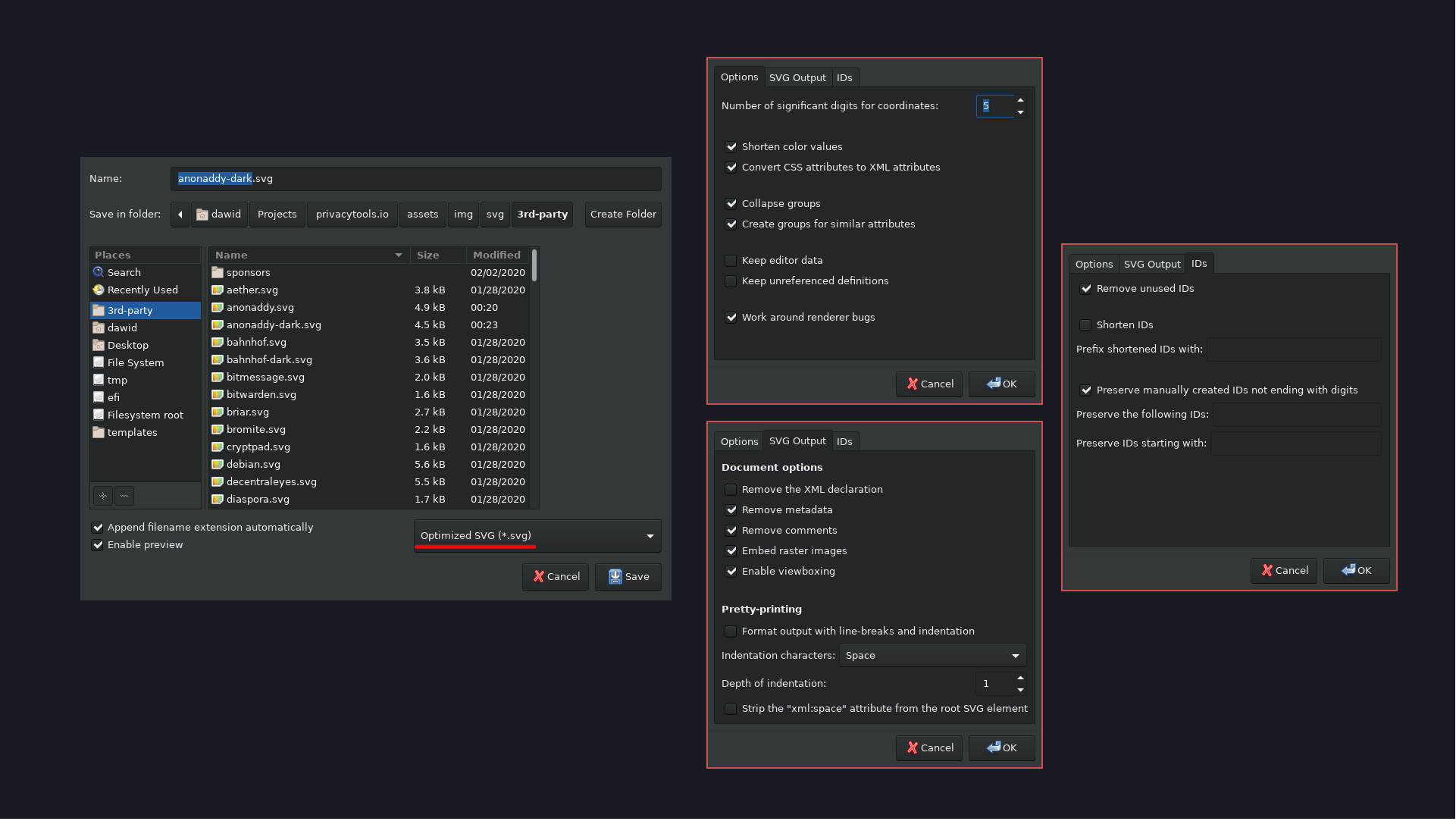Decrease depth of indentation value
Image resolution: width=1456 pixels, height=840 pixels.
pyautogui.click(x=1020, y=690)
